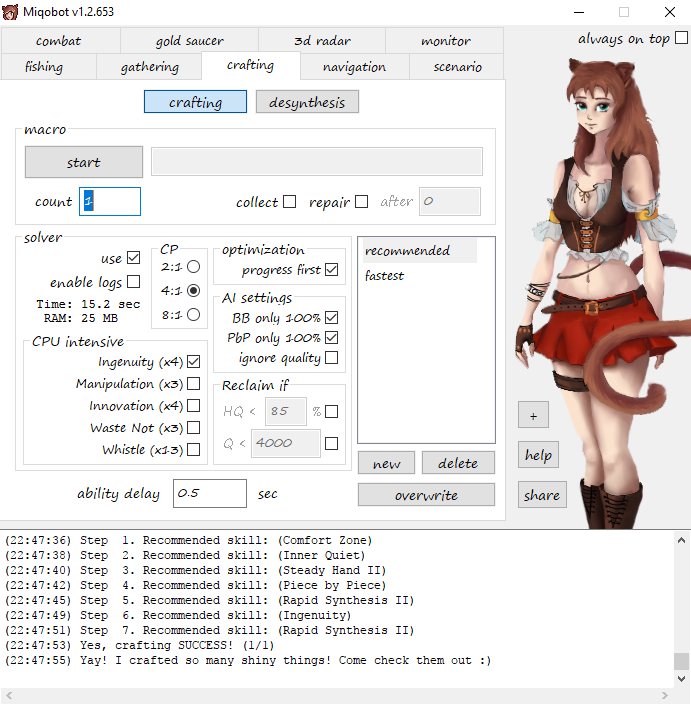
Task: Enable Manipulation (x3) checkbox
Action: [x=194, y=383]
